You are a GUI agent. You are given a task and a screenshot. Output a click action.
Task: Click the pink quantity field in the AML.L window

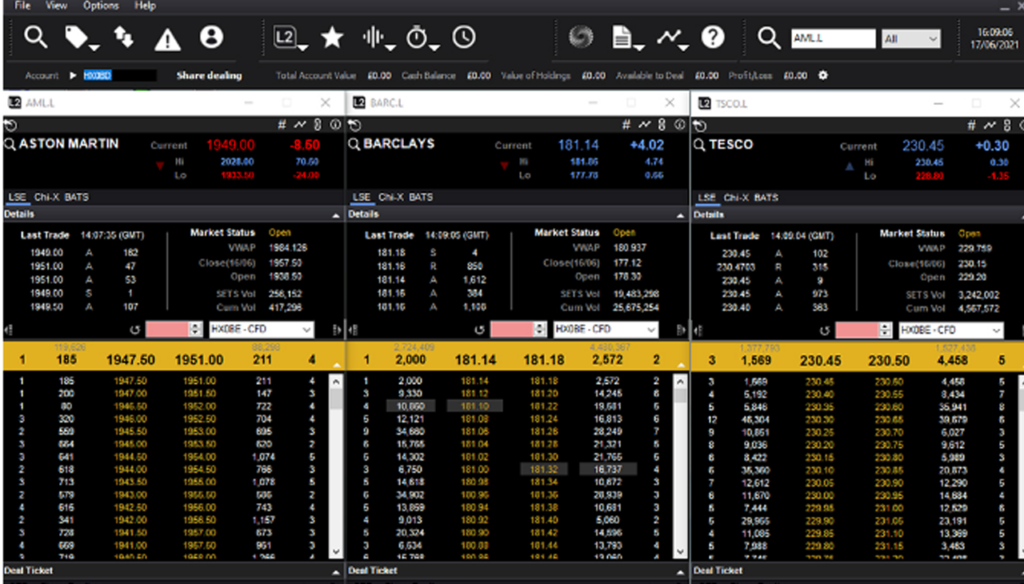(x=167, y=329)
